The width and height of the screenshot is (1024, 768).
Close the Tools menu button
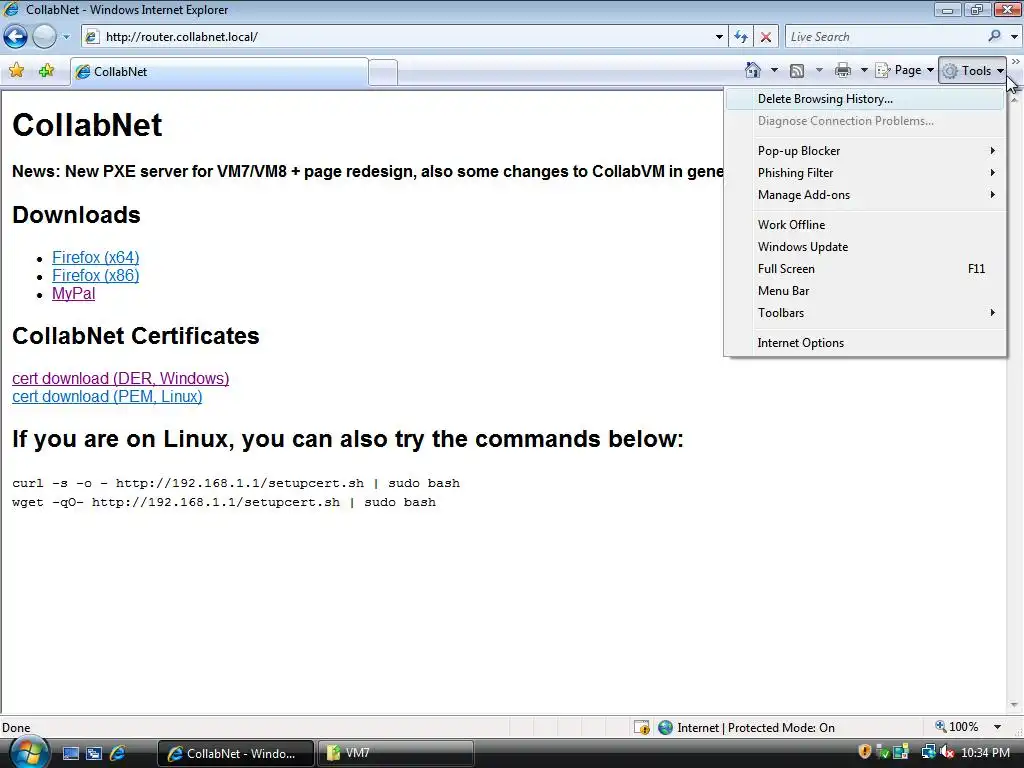click(x=972, y=70)
